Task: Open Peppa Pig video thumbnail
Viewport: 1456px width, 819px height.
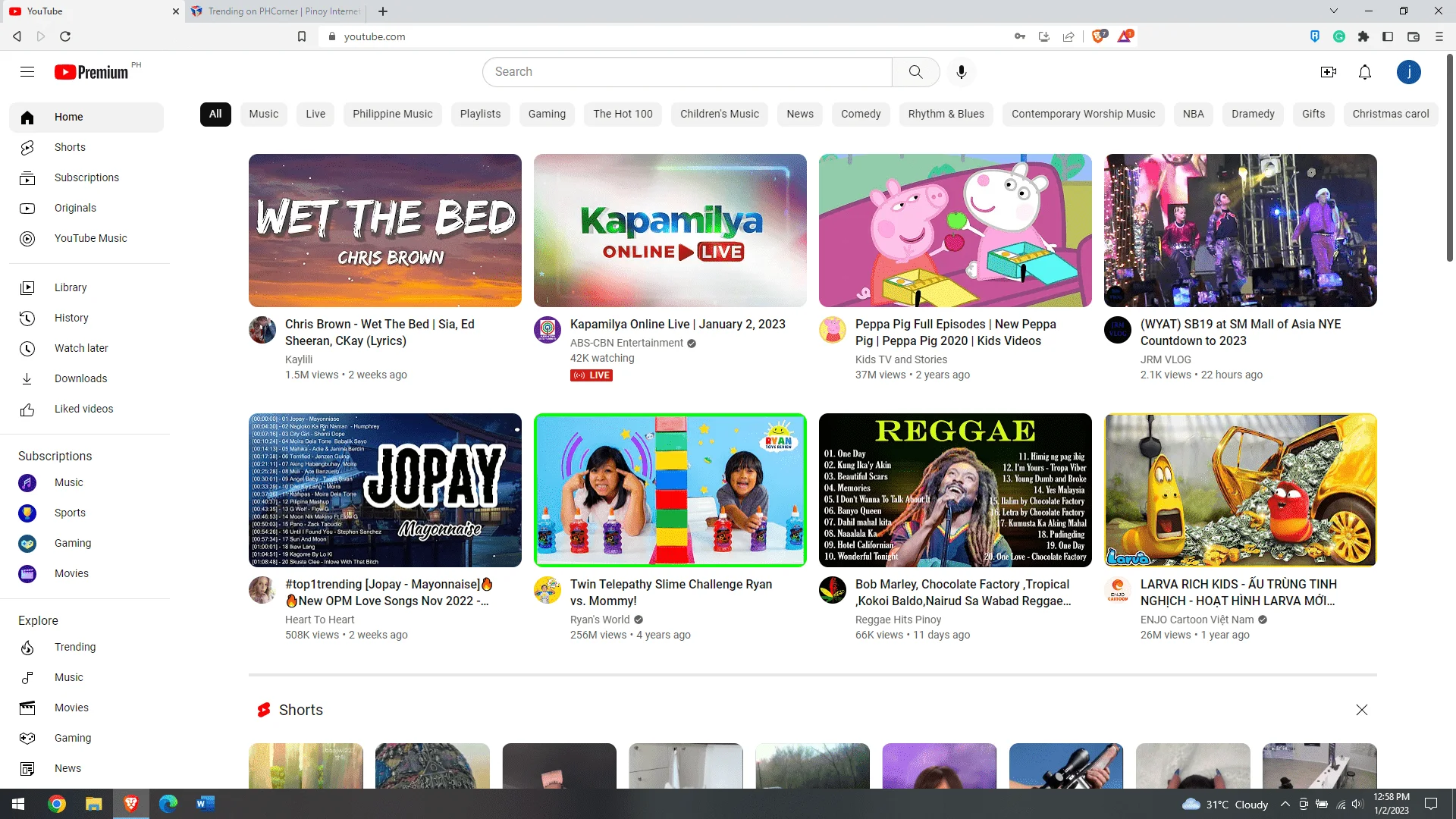Action: pos(955,231)
